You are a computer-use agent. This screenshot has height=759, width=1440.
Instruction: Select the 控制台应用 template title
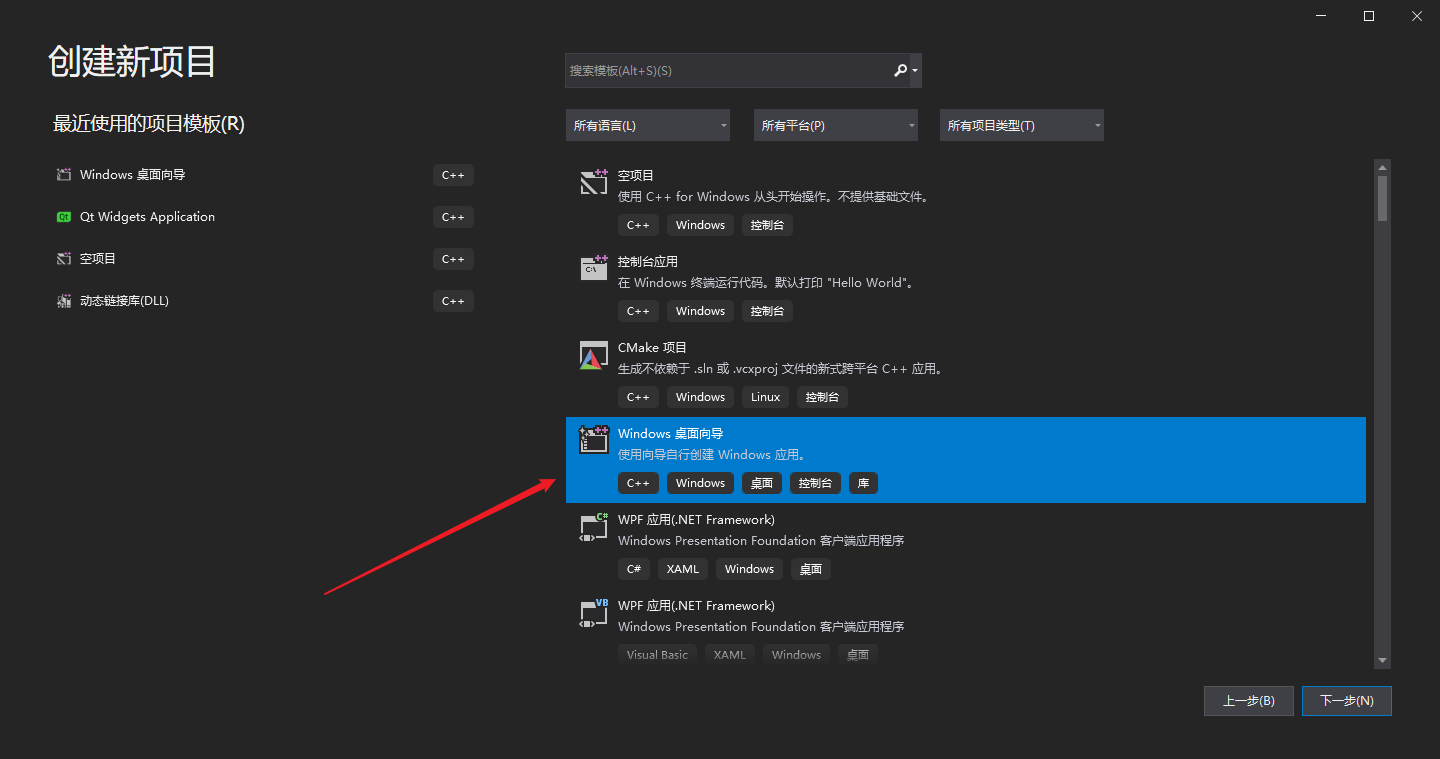pos(648,262)
